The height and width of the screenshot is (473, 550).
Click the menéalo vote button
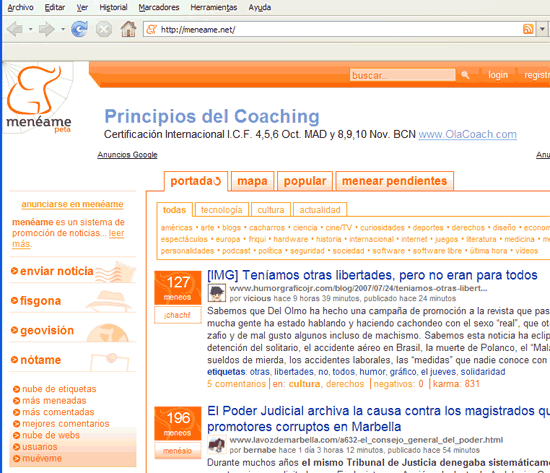coord(178,451)
